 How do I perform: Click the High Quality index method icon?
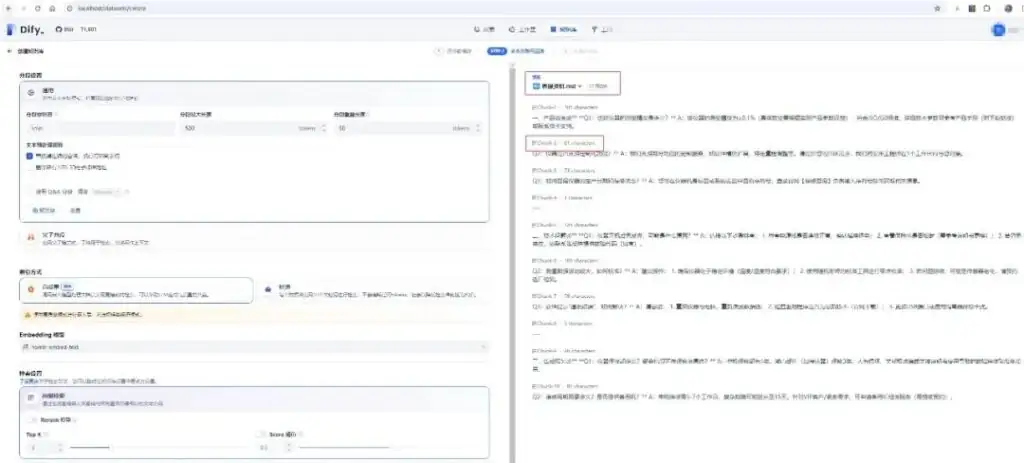31,289
